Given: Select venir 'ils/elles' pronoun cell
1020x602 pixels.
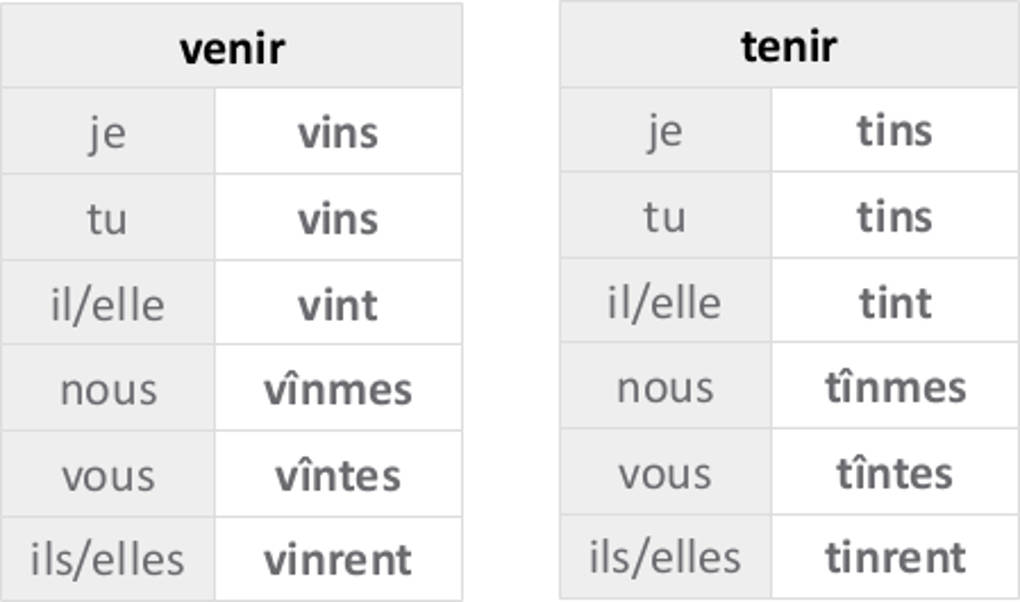Looking at the screenshot, I should pos(108,559).
